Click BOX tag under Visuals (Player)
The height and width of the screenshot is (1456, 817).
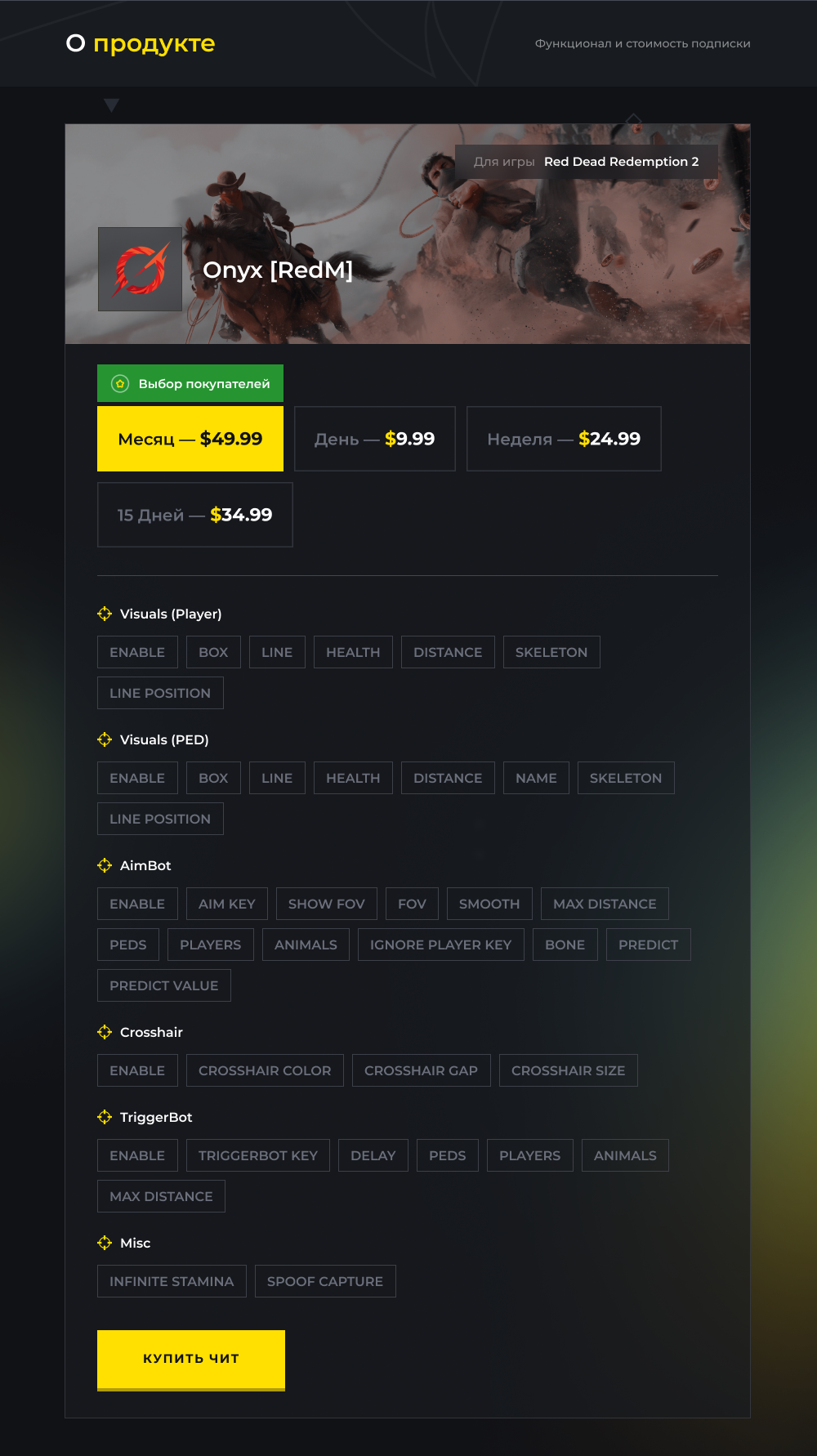(x=213, y=652)
